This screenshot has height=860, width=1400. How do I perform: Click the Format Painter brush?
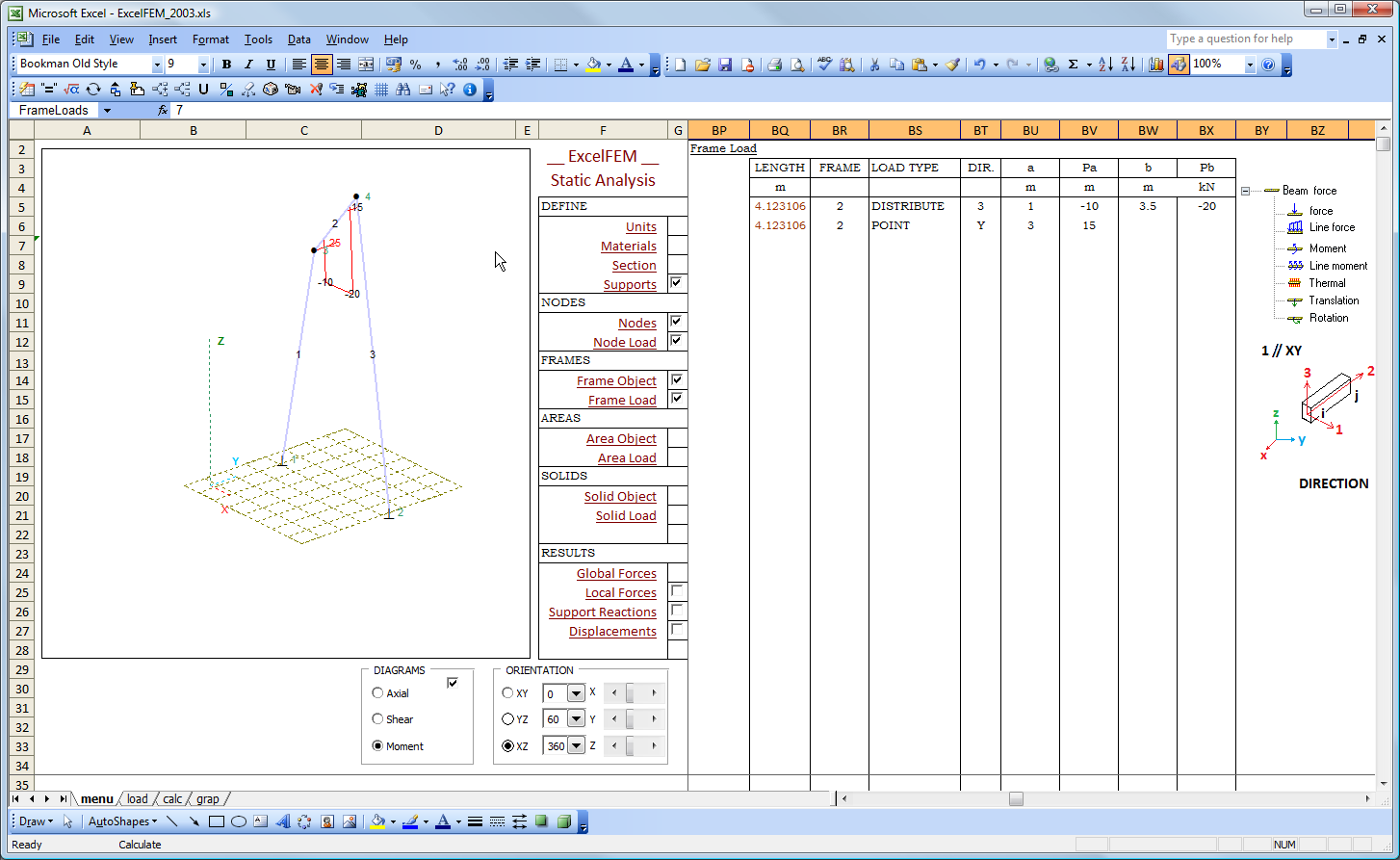click(x=952, y=65)
